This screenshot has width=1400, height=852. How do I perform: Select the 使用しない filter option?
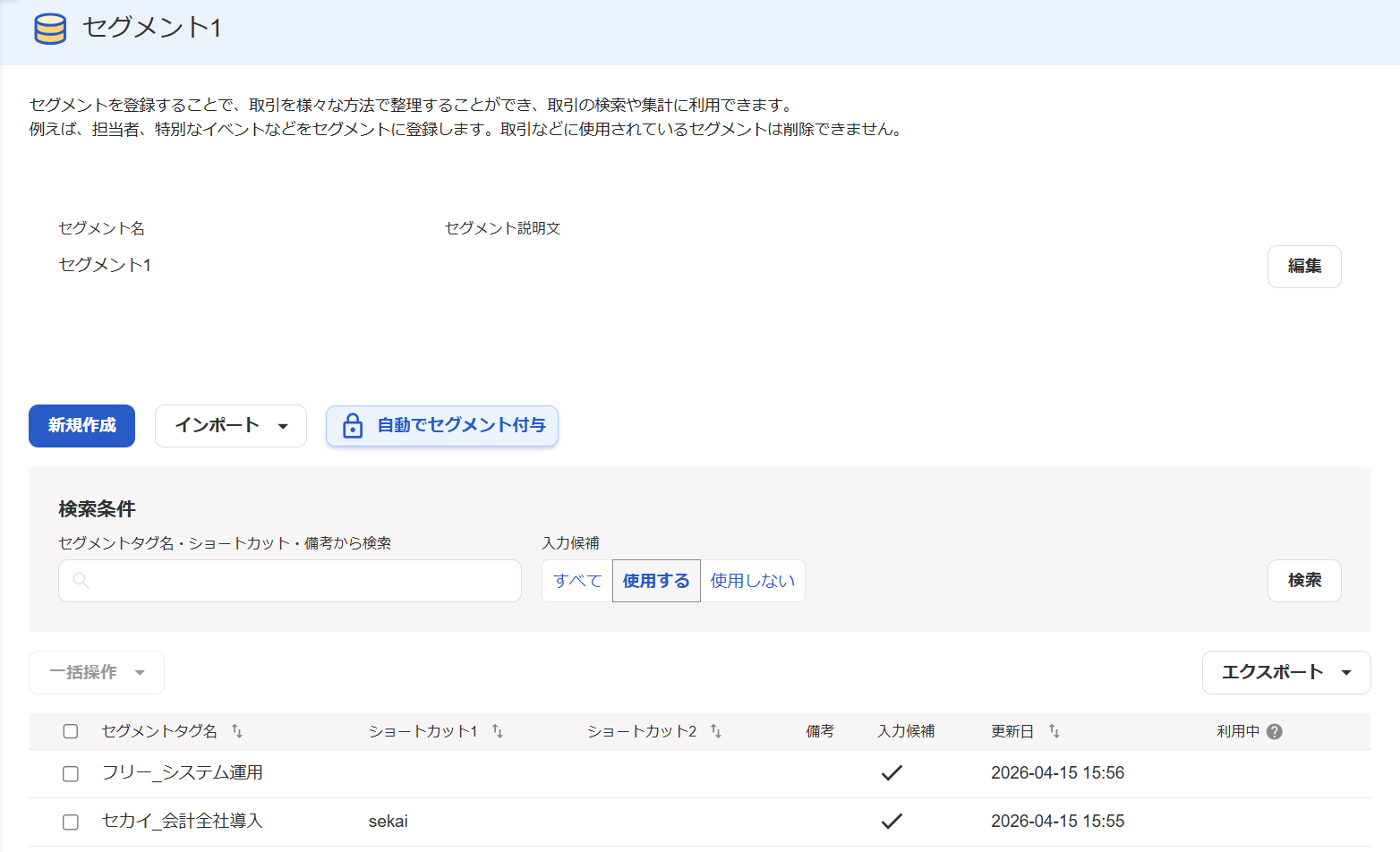[x=753, y=581]
